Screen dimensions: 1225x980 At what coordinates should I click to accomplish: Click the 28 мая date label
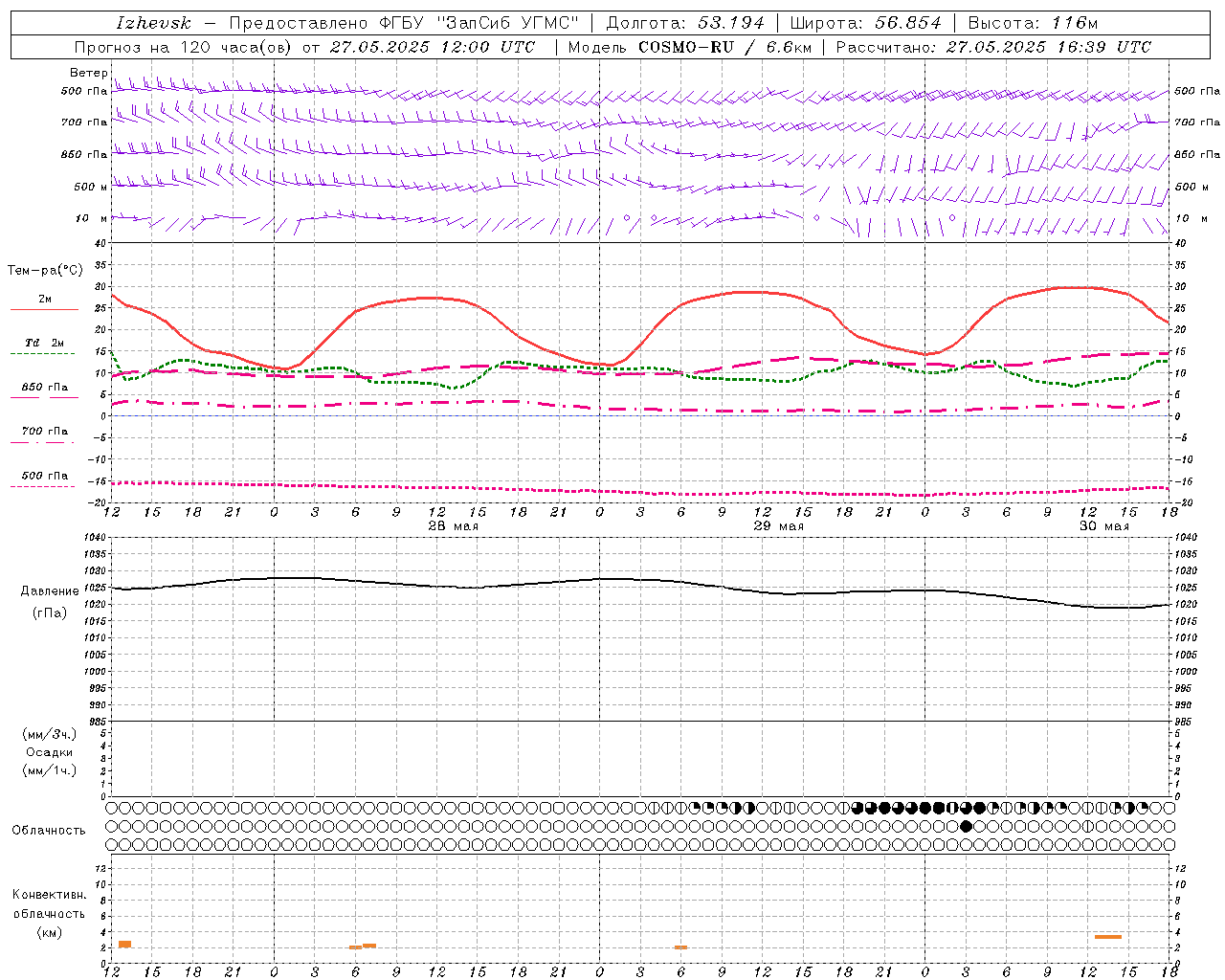click(454, 526)
